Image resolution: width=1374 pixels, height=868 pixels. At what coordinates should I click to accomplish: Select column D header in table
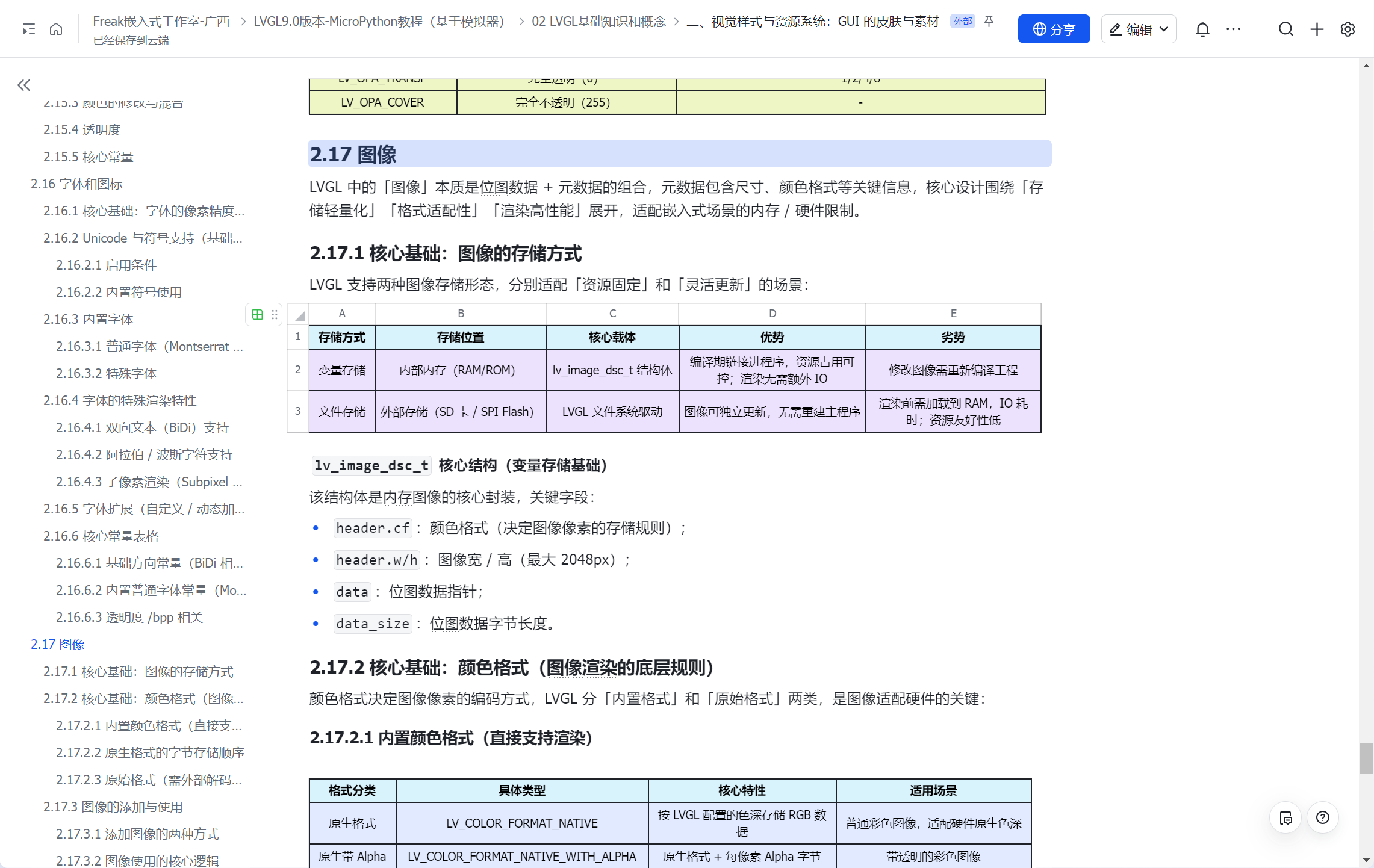[772, 313]
